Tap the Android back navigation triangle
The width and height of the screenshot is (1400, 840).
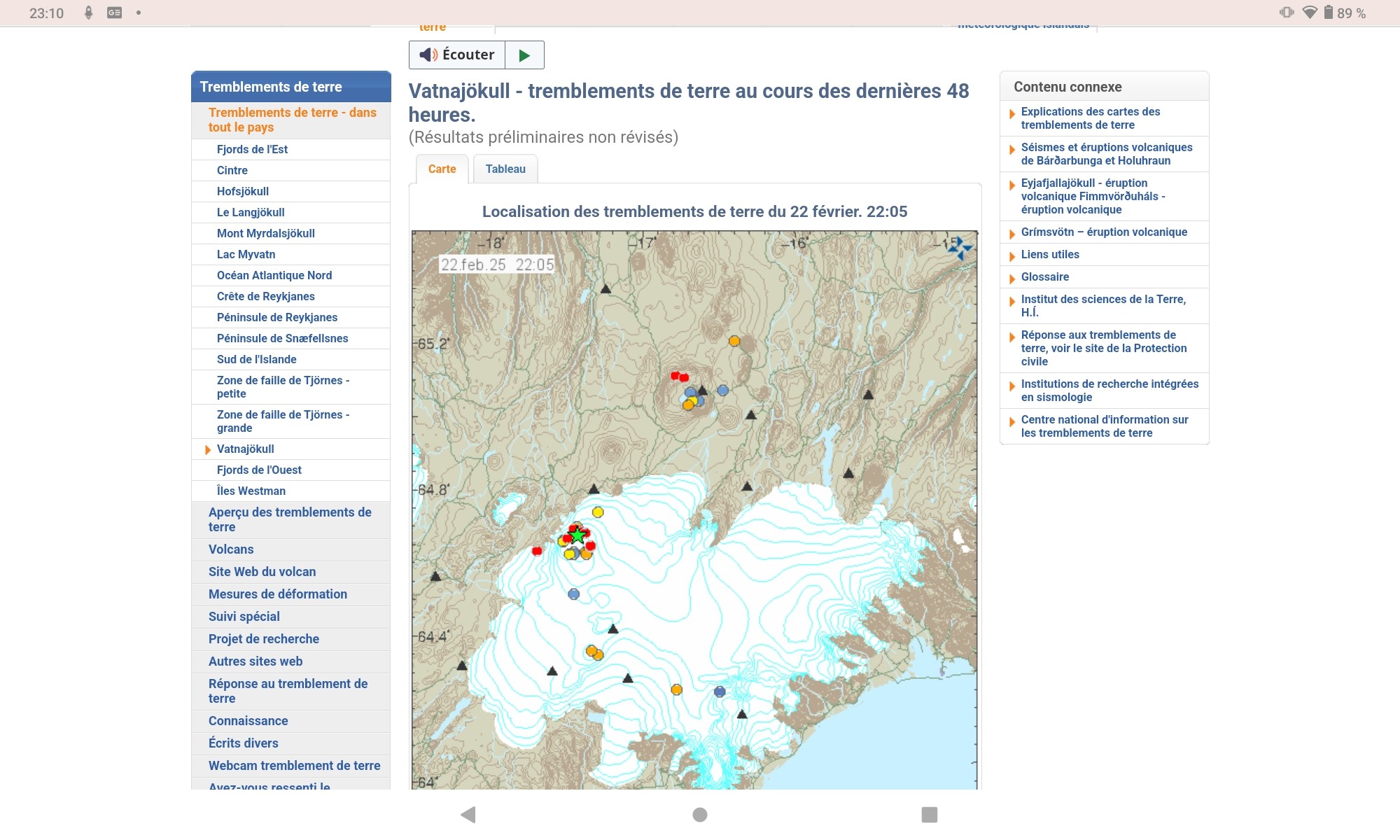[468, 814]
